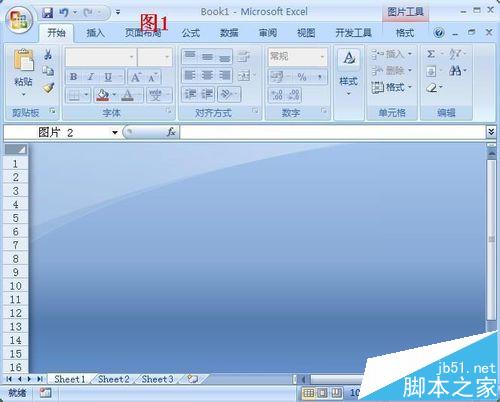Toggle wrap text icon

click(x=244, y=56)
